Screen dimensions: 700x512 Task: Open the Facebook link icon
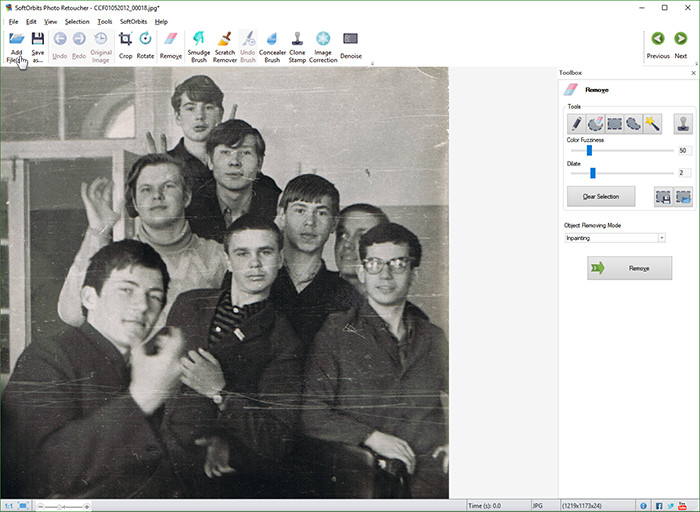[x=659, y=506]
